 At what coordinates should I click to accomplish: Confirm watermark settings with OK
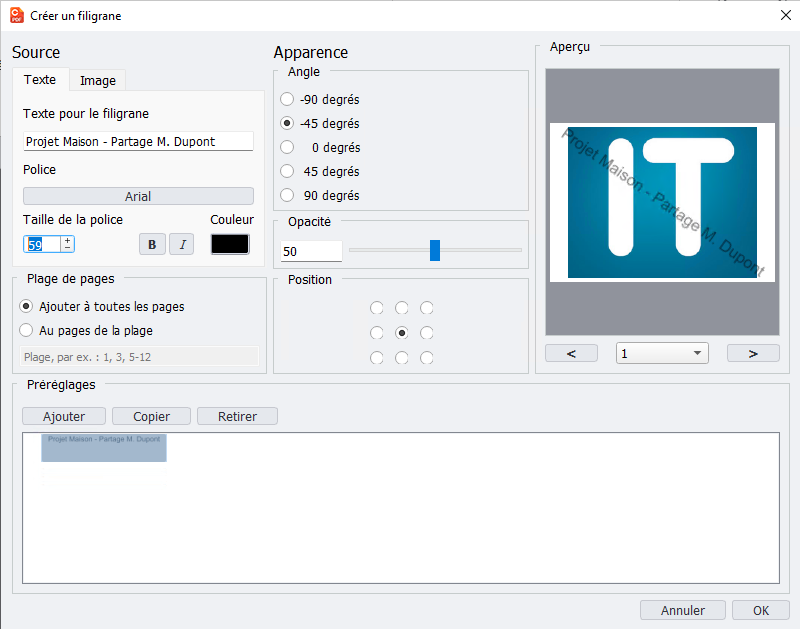point(761,610)
